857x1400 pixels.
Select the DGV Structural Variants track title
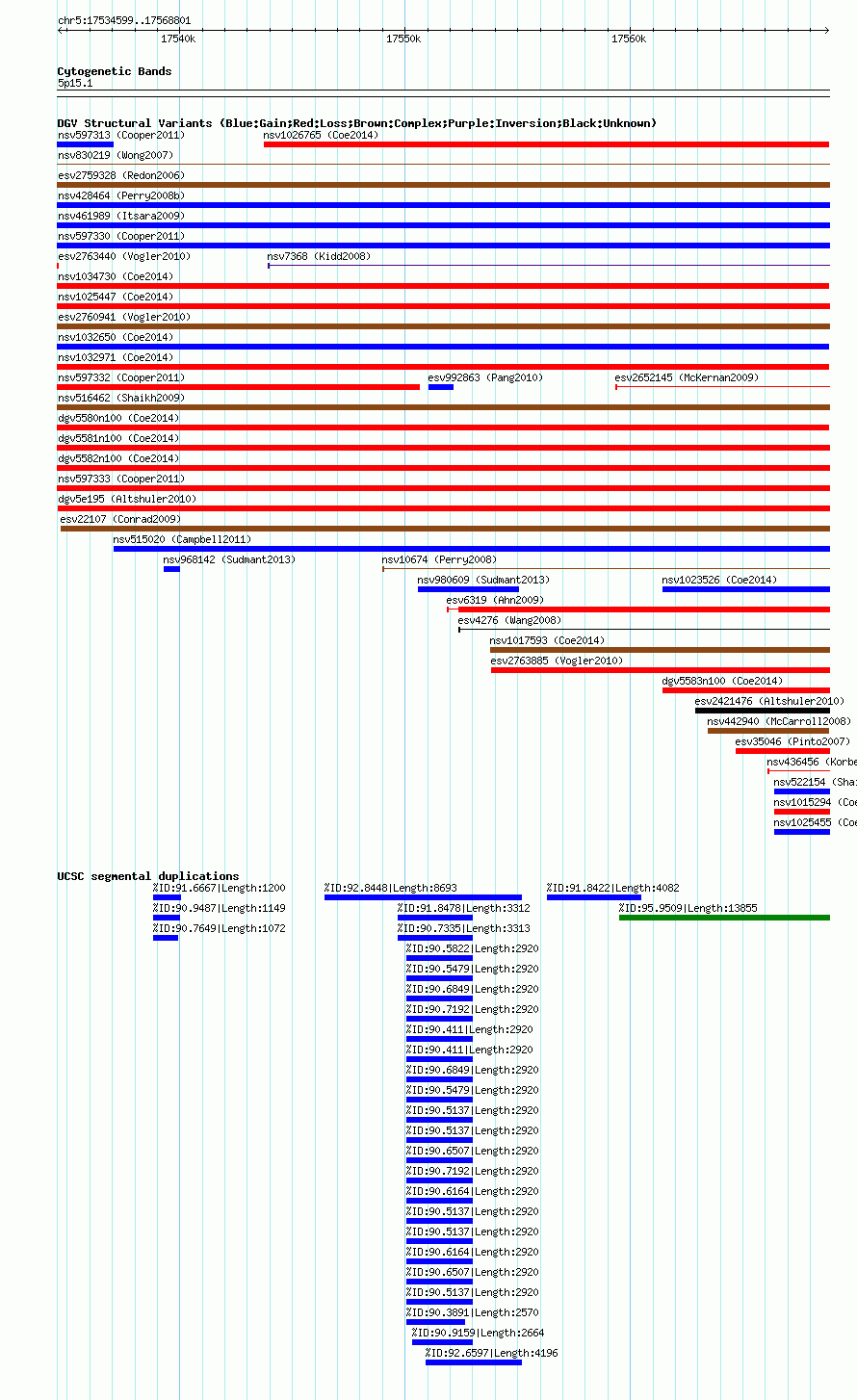point(357,123)
